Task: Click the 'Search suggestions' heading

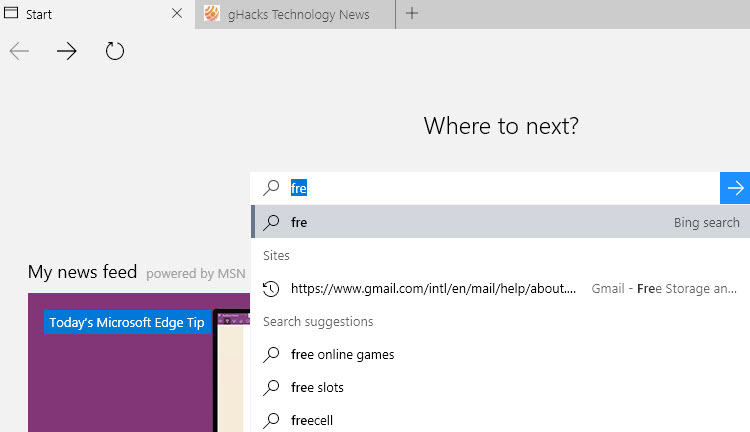Action: click(x=318, y=321)
